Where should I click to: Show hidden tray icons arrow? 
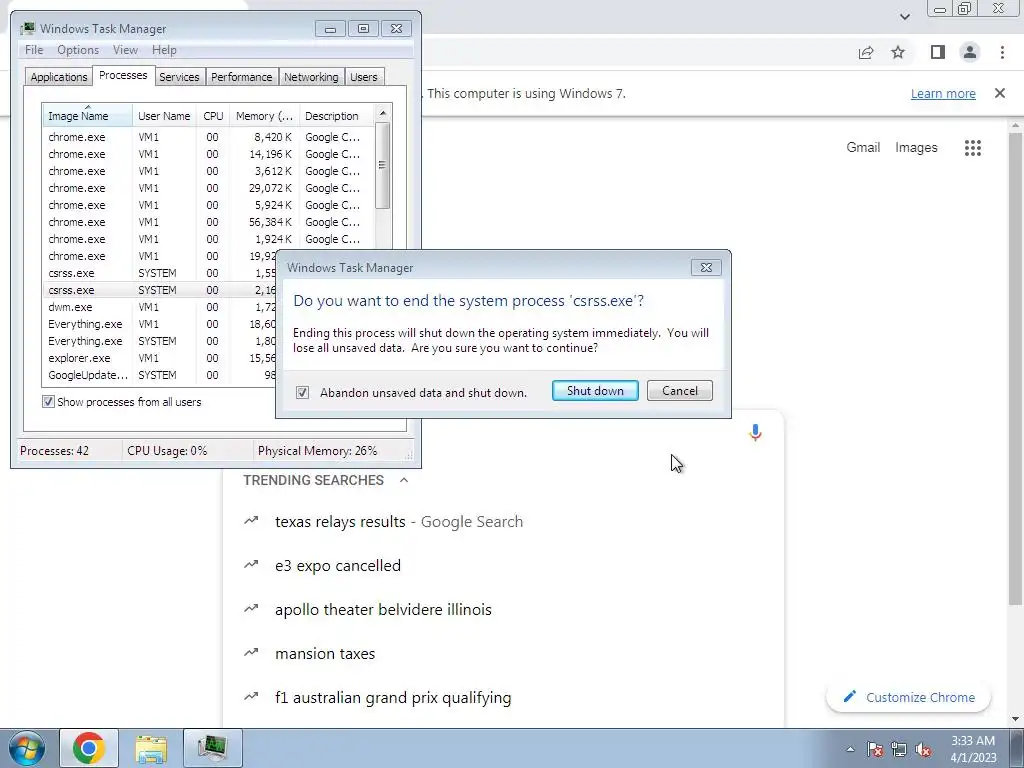pyautogui.click(x=850, y=750)
